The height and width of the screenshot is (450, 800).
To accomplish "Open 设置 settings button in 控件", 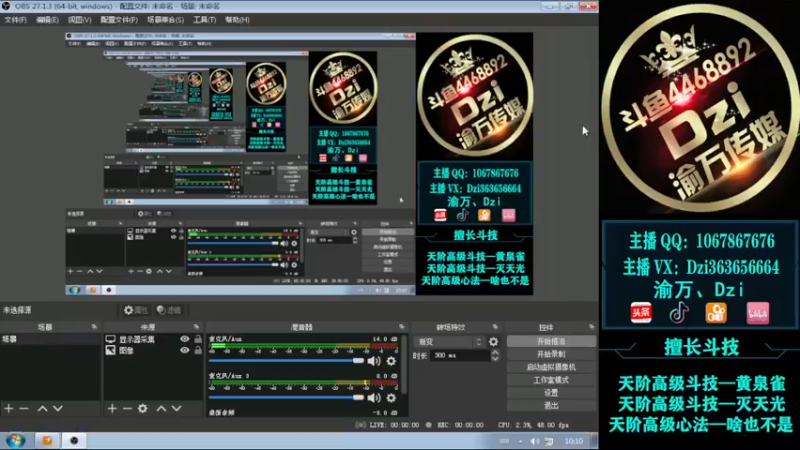I will pos(551,392).
